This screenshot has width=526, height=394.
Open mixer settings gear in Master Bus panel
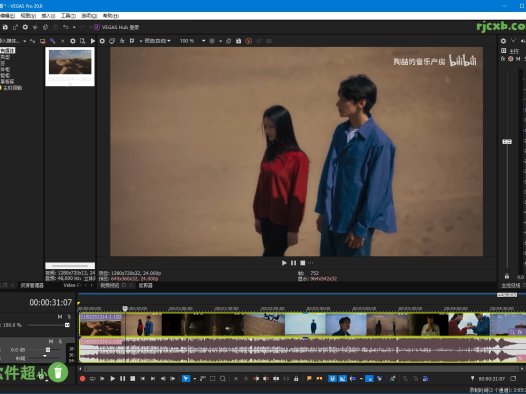503,41
